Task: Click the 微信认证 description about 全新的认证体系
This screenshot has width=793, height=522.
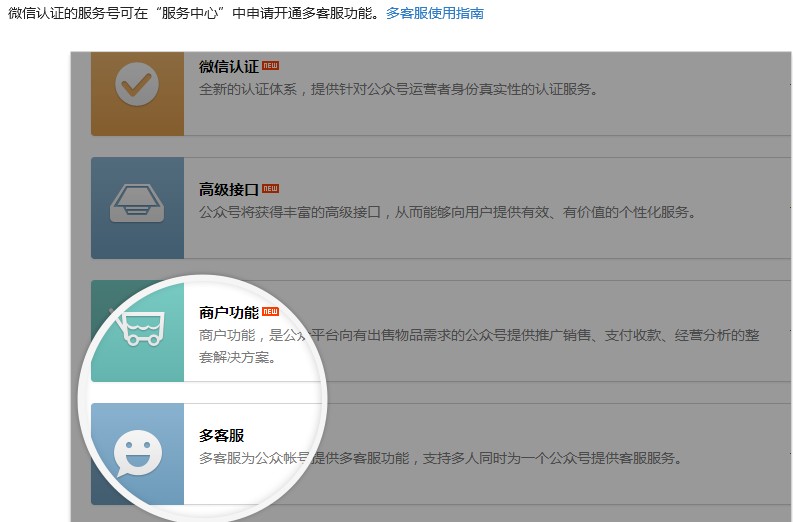Action: [398, 90]
